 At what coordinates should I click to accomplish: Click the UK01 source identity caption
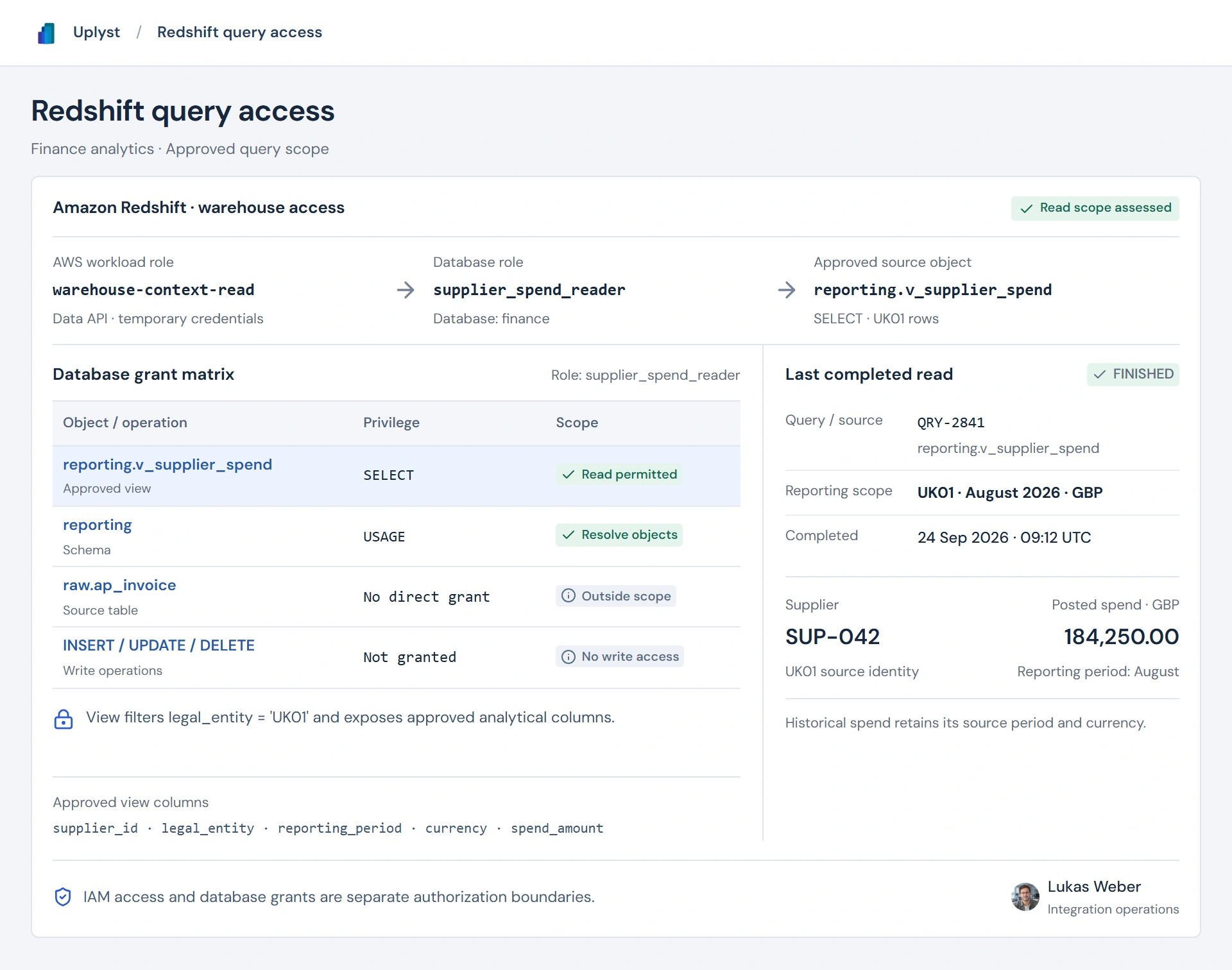[851, 672]
